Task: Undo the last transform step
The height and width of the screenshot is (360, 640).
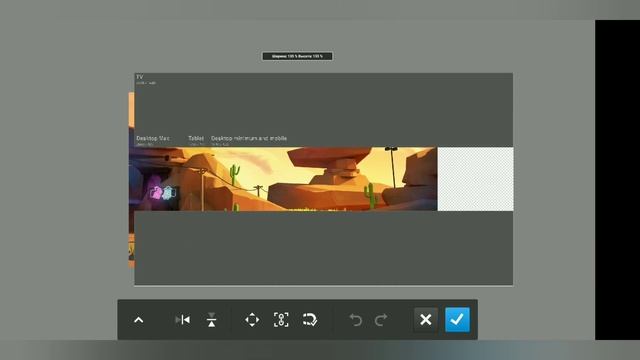Action: pos(356,320)
